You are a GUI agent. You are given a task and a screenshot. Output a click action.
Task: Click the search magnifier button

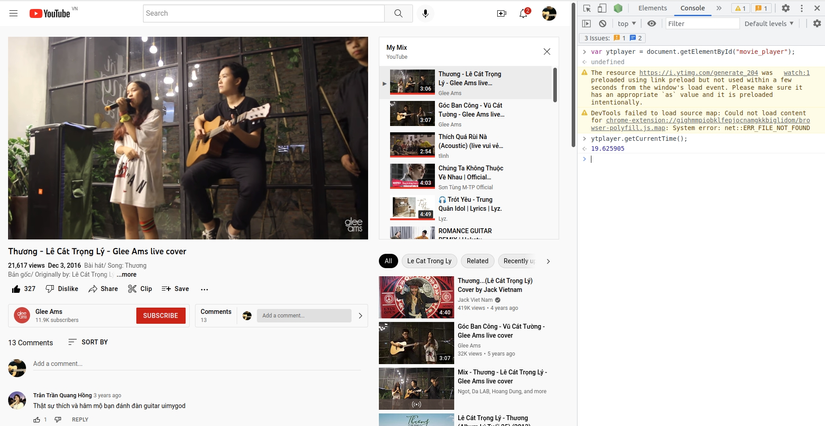tap(398, 13)
